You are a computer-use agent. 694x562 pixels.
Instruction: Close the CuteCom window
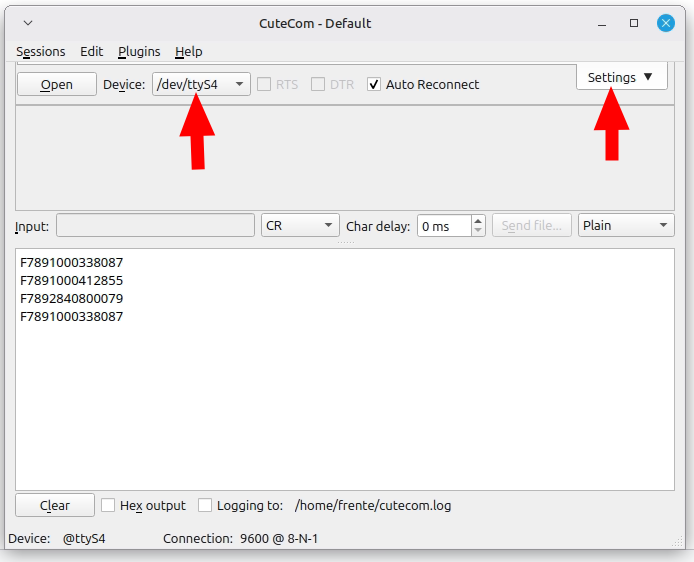[665, 23]
